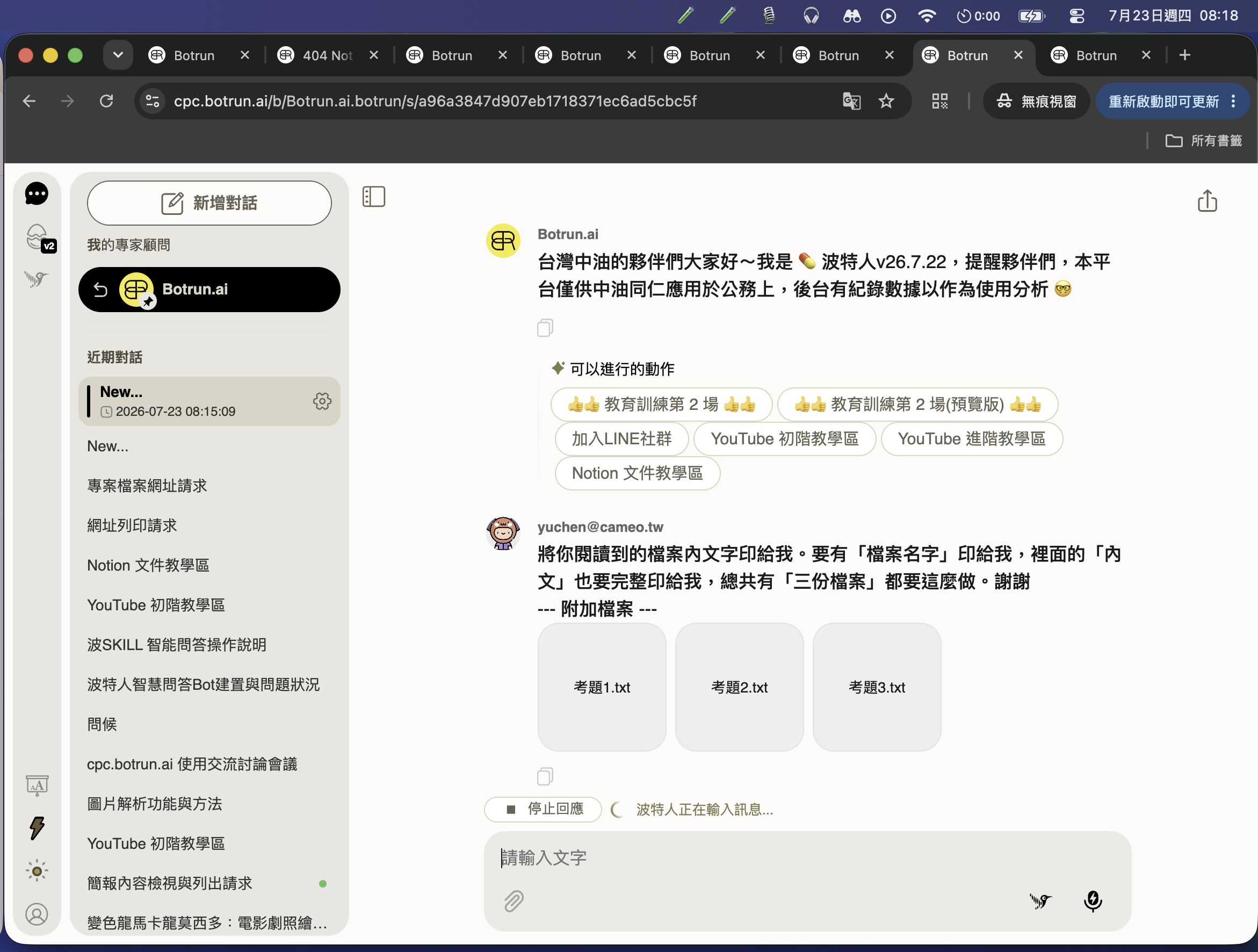This screenshot has height=952, width=1258.
Task: Click the Wi-Fi menu bar icon
Action: click(x=927, y=16)
